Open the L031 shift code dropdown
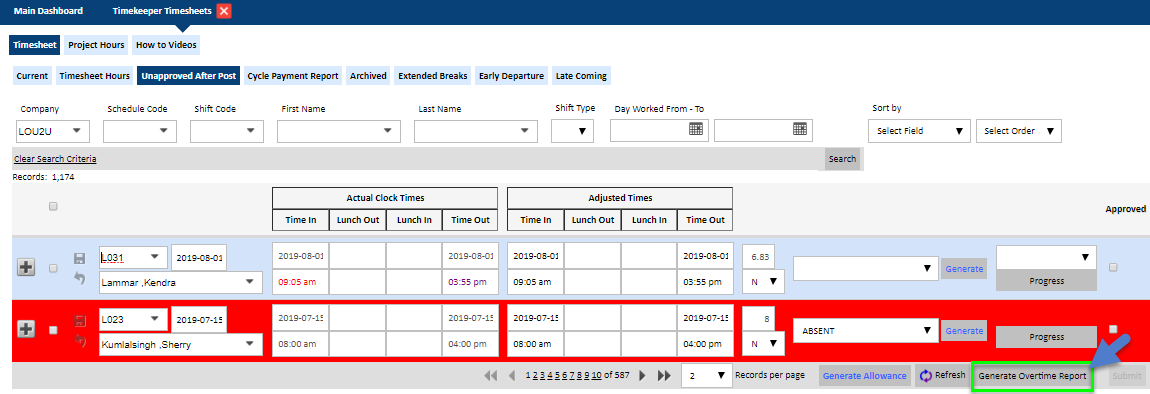 click(x=133, y=258)
